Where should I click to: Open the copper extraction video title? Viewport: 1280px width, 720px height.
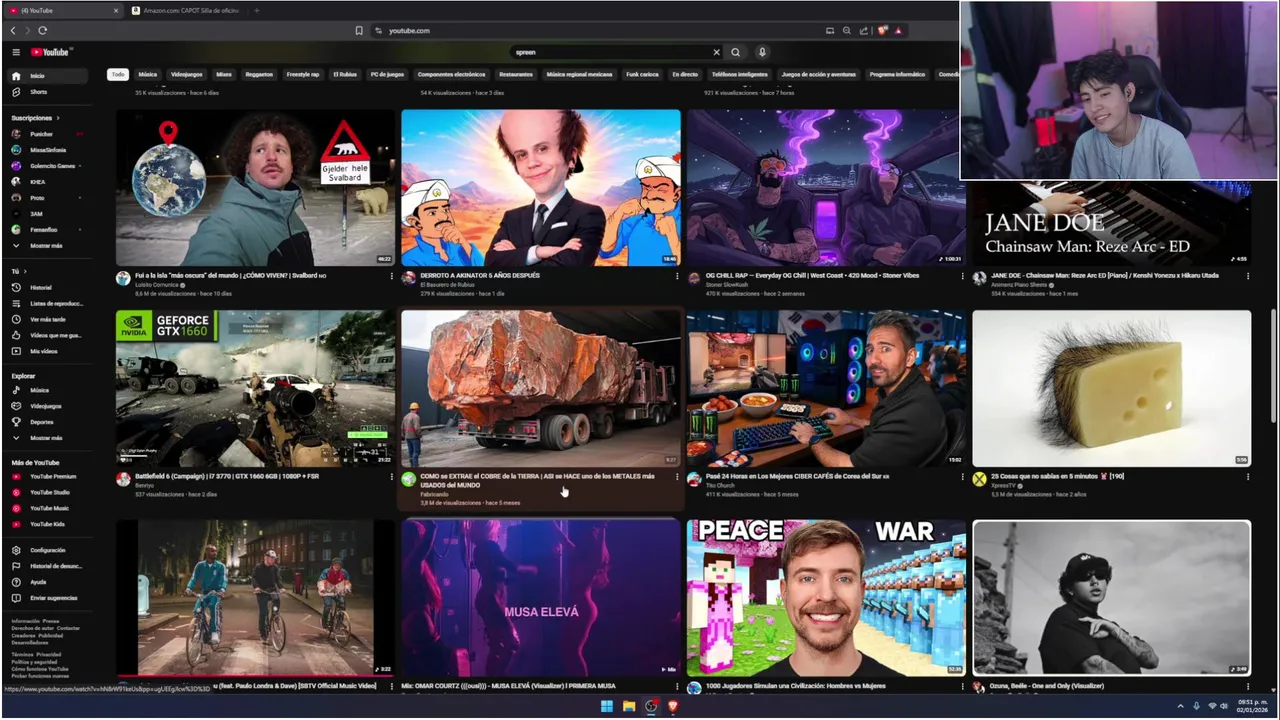[537, 481]
